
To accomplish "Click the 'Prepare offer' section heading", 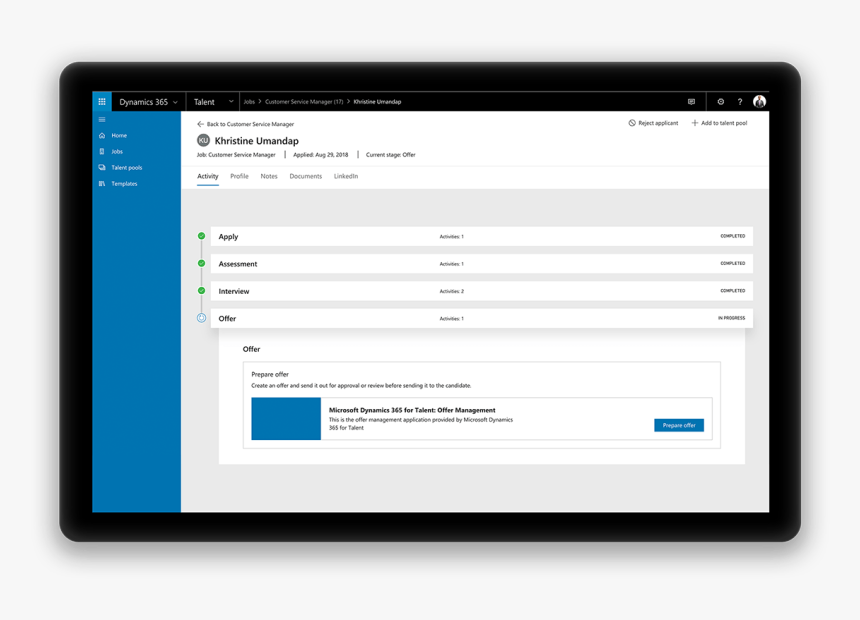I will click(x=270, y=374).
